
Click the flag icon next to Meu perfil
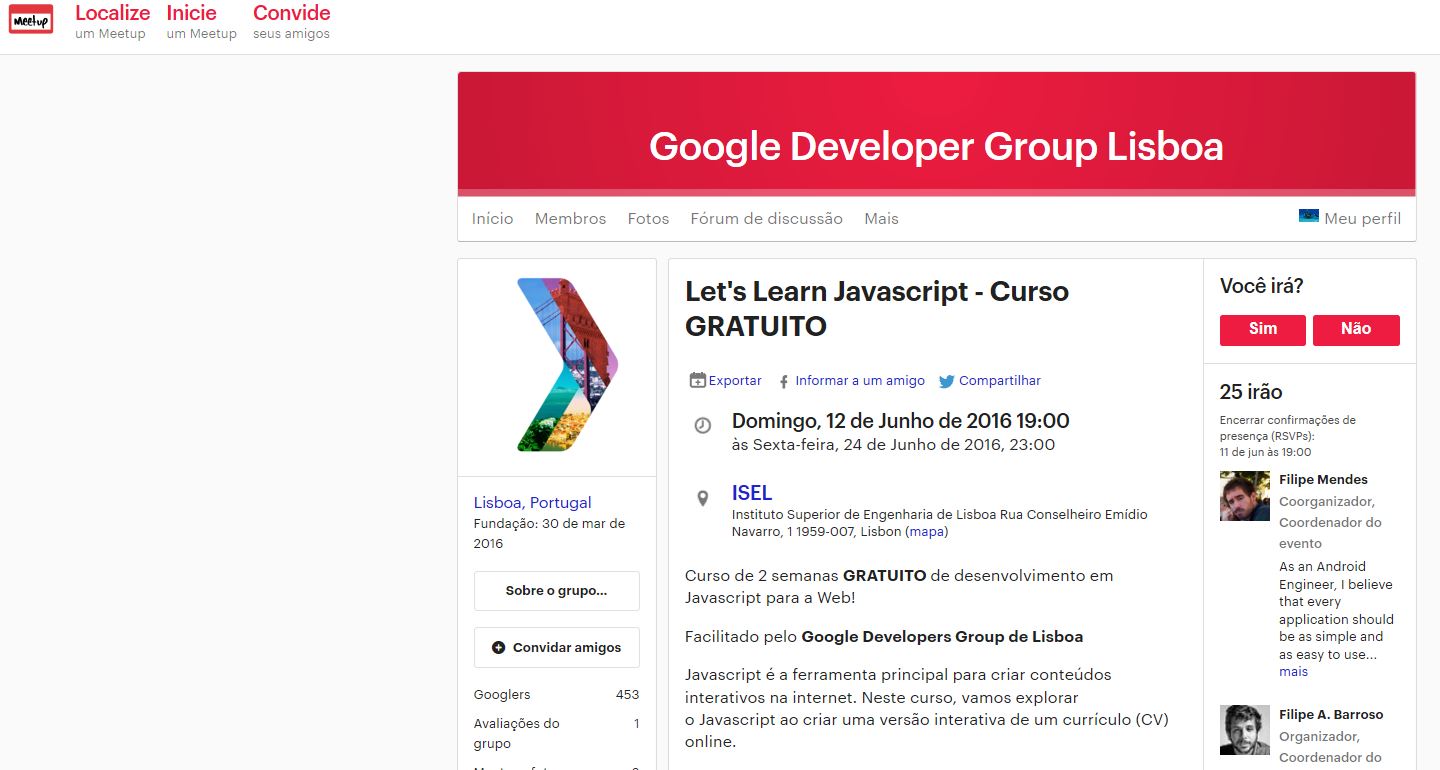(1309, 215)
